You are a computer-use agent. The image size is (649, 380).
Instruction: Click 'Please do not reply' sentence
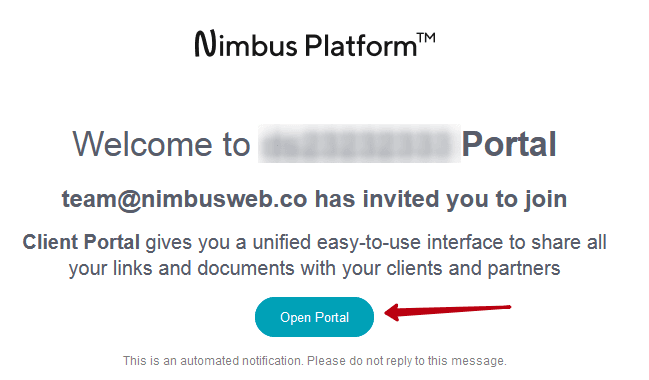pyautogui.click(x=406, y=361)
